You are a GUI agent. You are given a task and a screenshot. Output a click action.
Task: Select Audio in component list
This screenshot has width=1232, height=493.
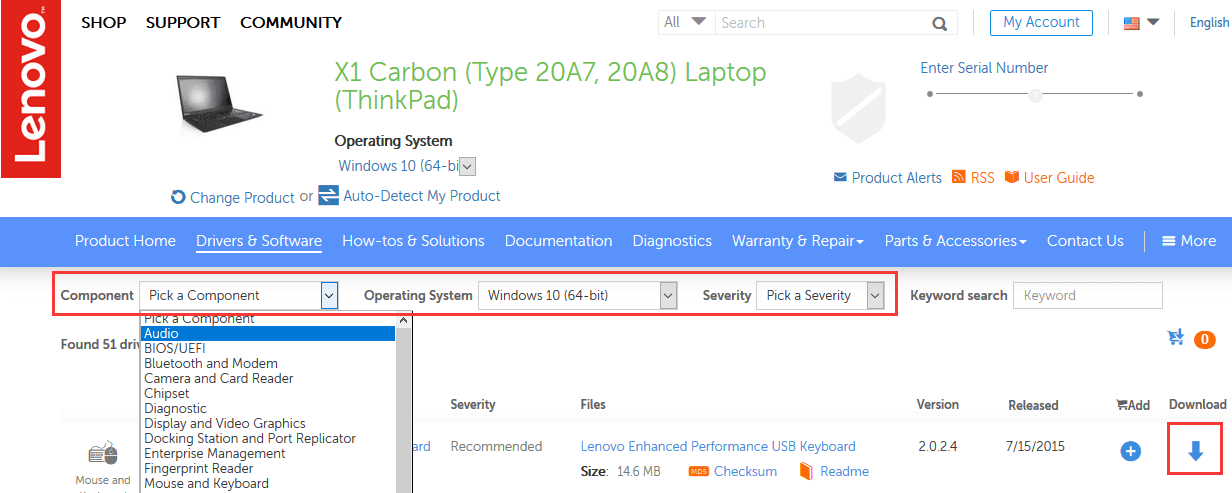268,334
